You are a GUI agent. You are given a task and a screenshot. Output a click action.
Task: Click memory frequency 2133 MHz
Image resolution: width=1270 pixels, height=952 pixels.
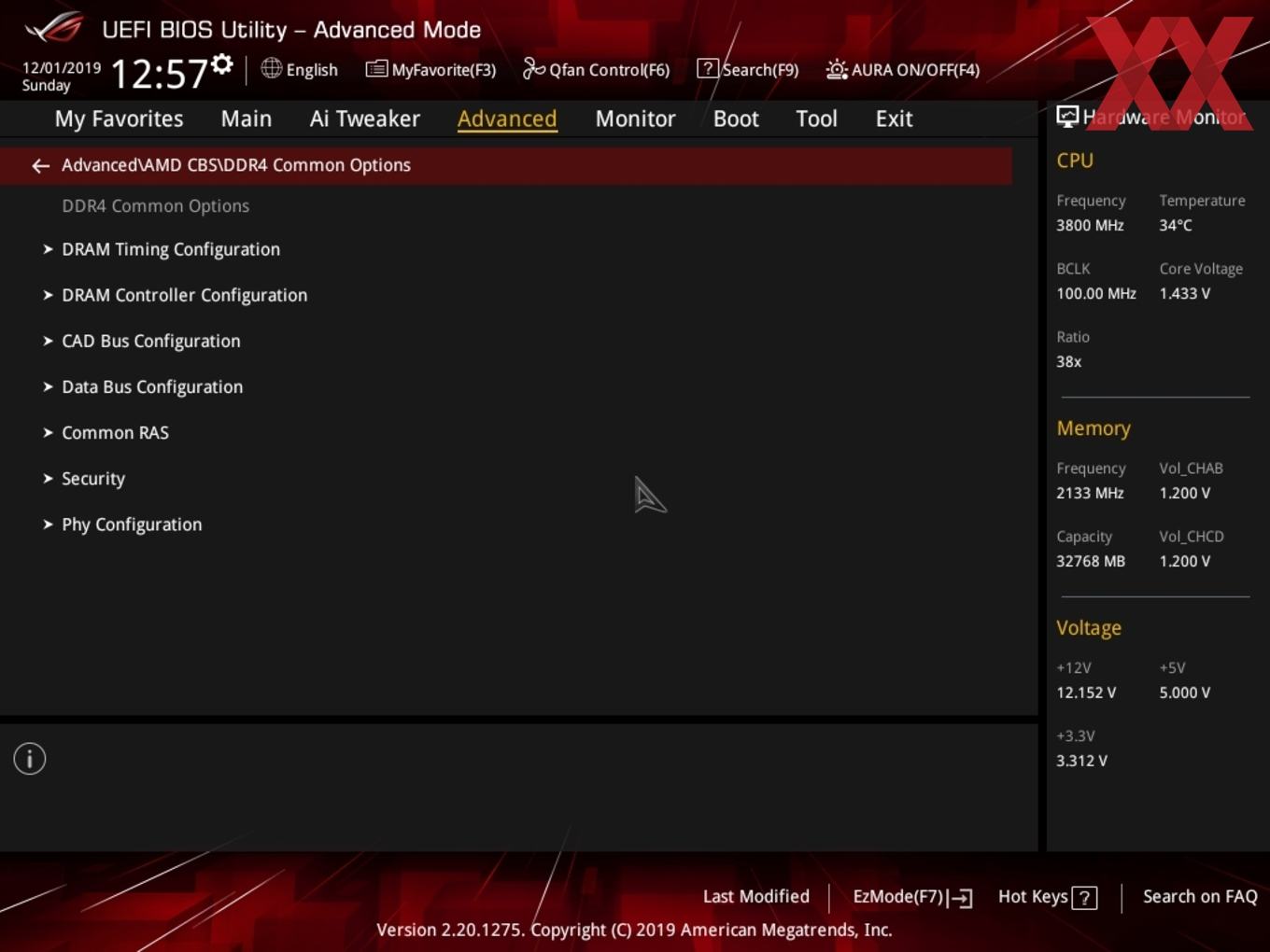tap(1090, 493)
